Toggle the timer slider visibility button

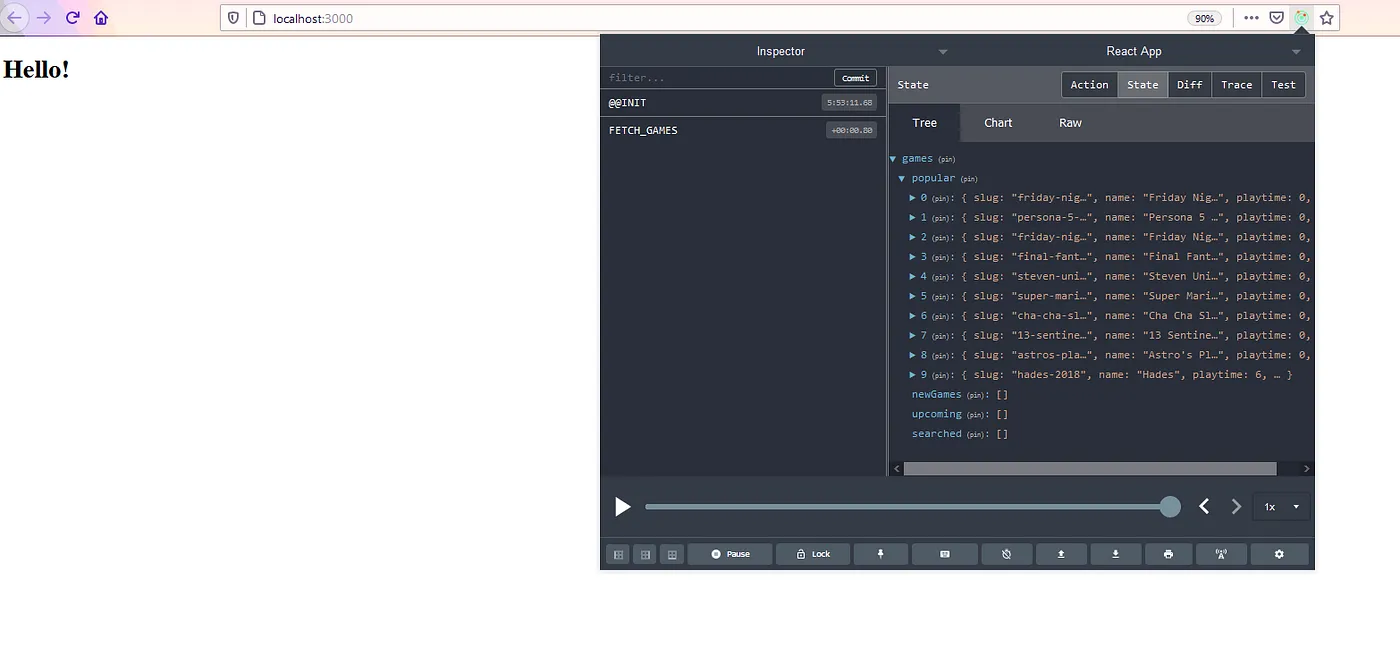pos(1006,554)
